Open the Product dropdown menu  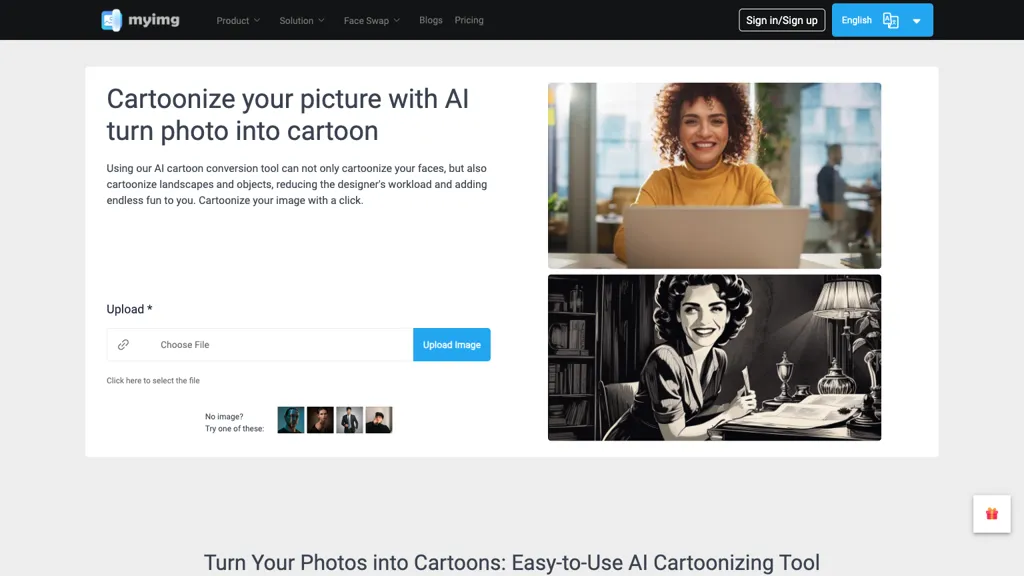coord(238,20)
